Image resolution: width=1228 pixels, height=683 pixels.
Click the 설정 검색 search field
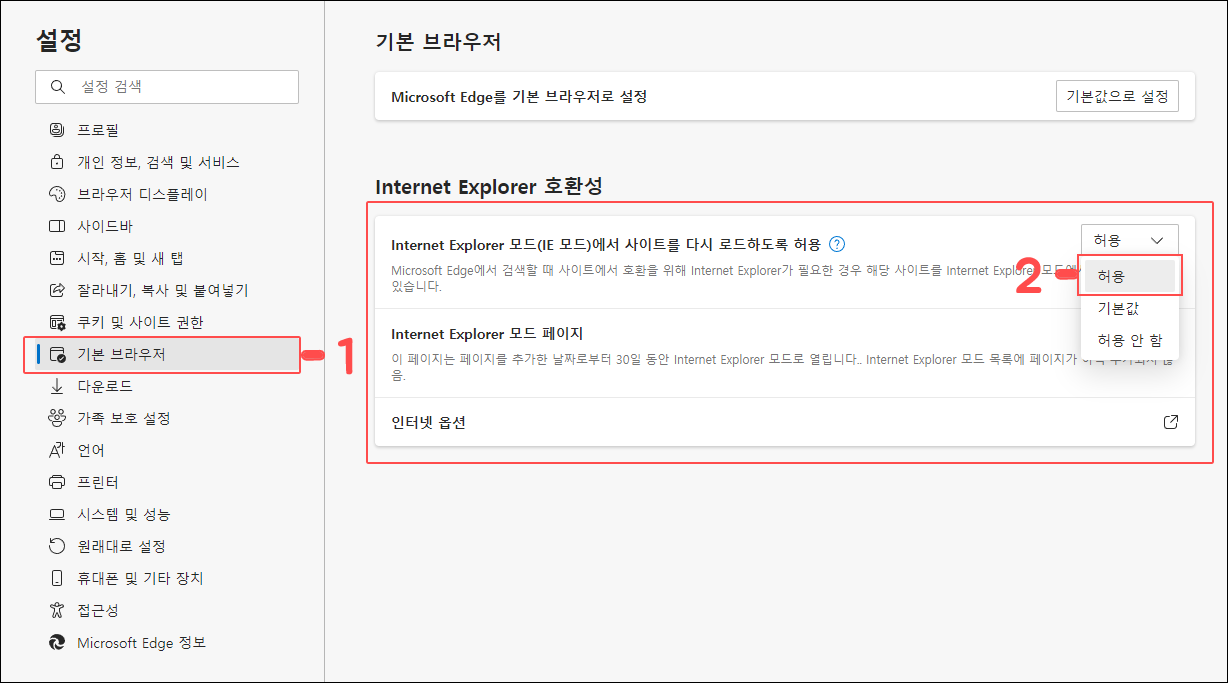coord(167,87)
